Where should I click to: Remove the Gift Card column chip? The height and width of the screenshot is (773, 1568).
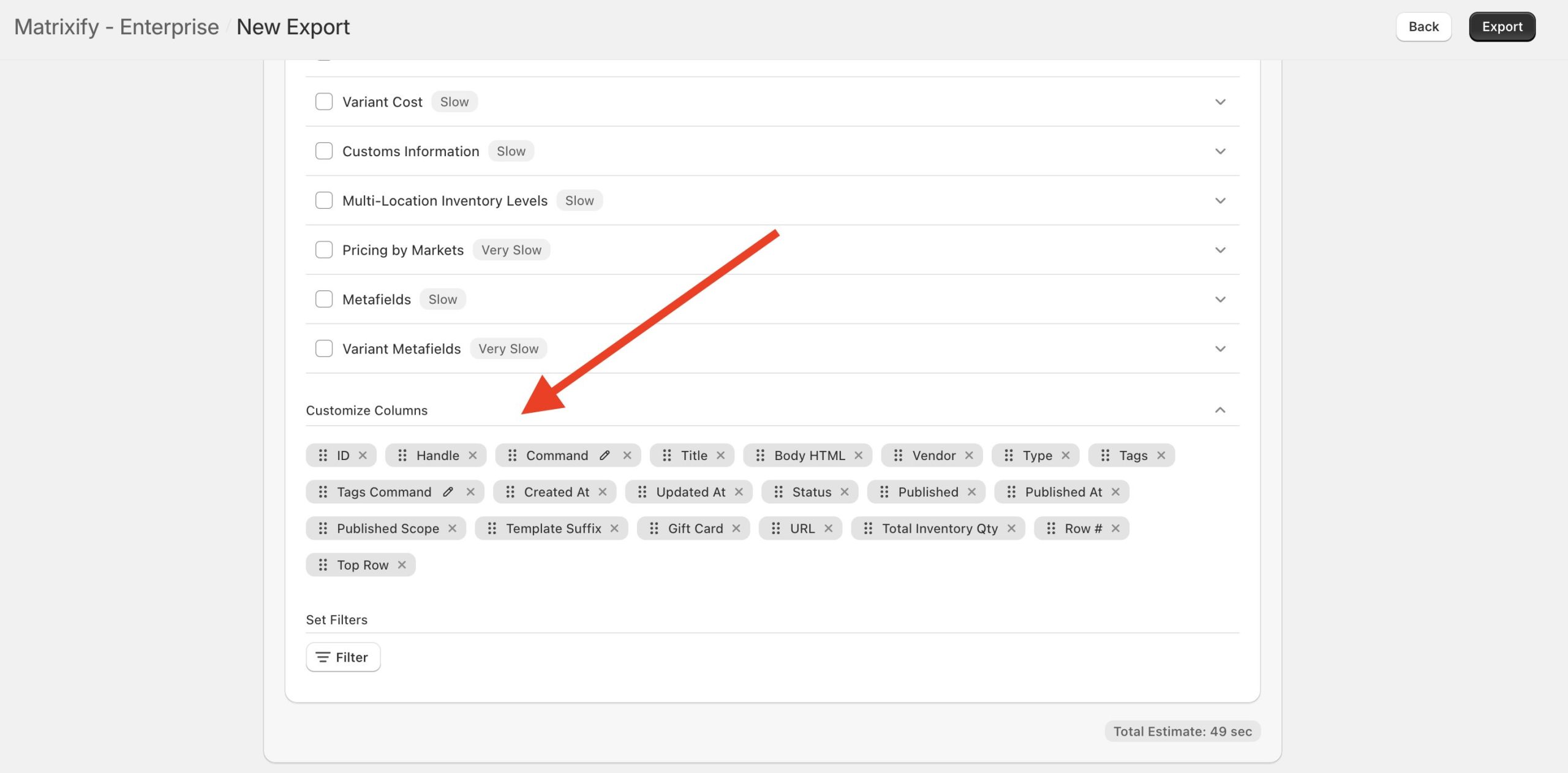click(x=736, y=528)
